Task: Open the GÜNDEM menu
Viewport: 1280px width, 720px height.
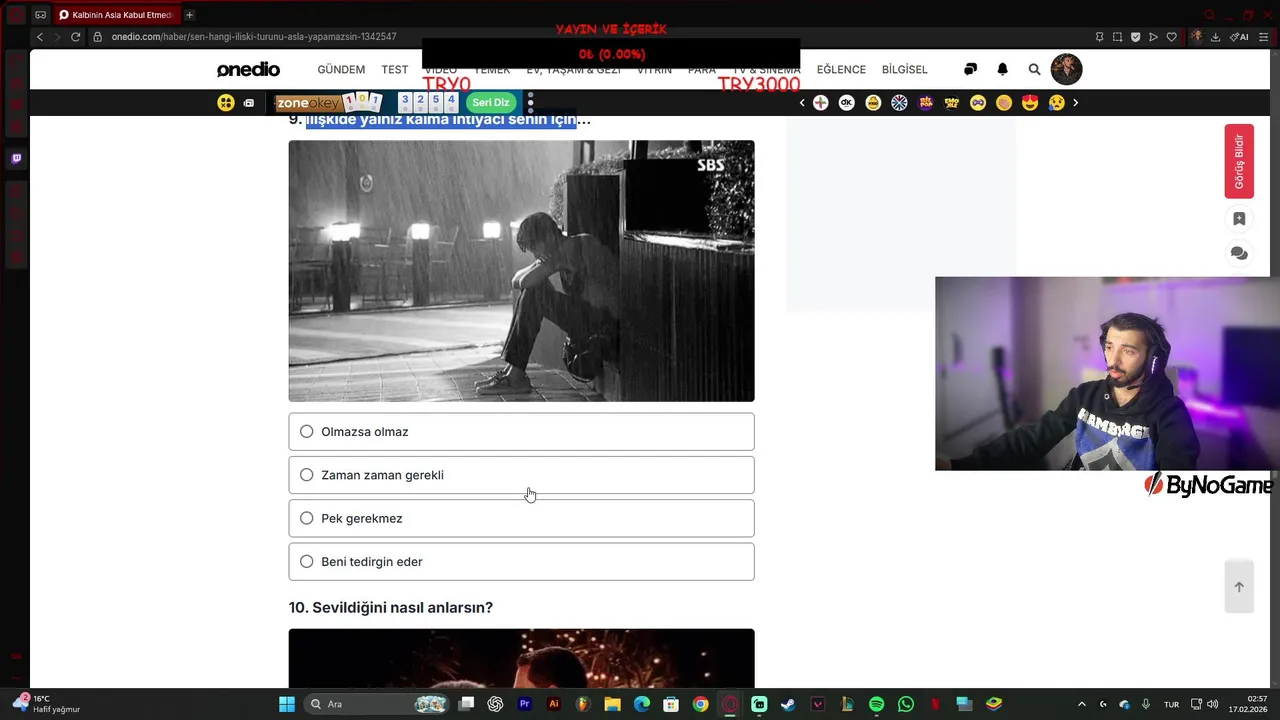Action: pos(341,69)
